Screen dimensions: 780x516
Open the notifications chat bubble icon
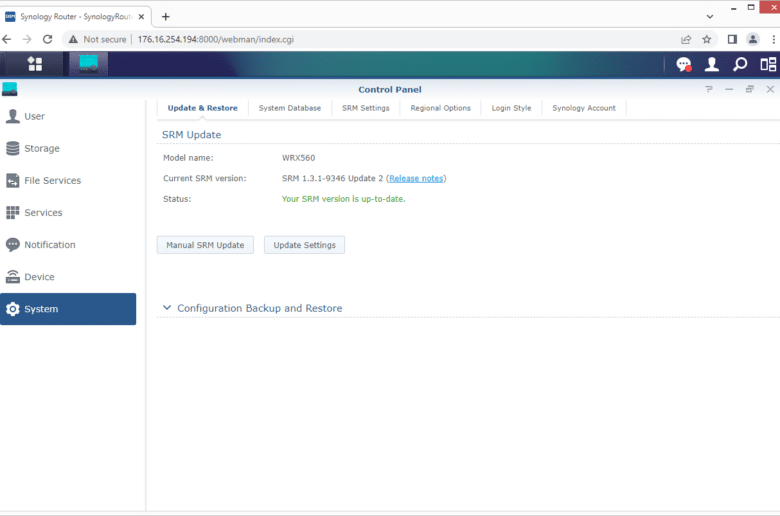pos(683,64)
